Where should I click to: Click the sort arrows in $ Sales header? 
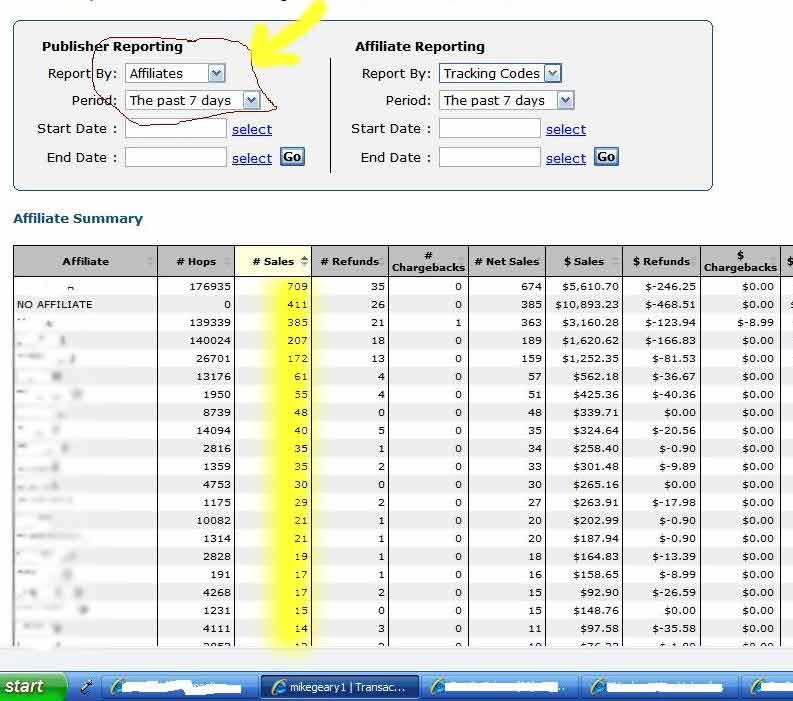tap(615, 261)
